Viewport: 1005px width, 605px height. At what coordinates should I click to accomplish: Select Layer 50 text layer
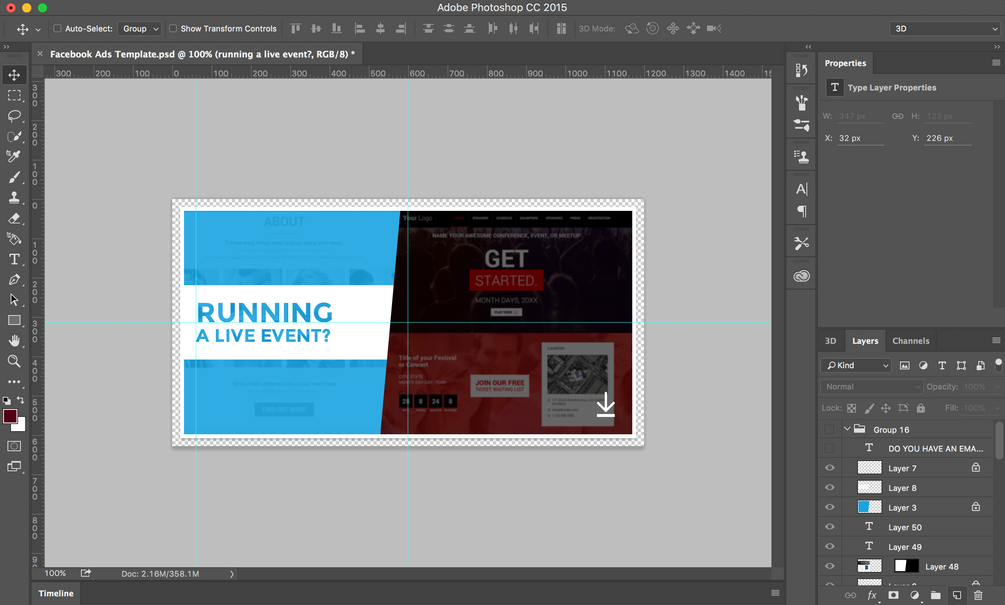(905, 527)
